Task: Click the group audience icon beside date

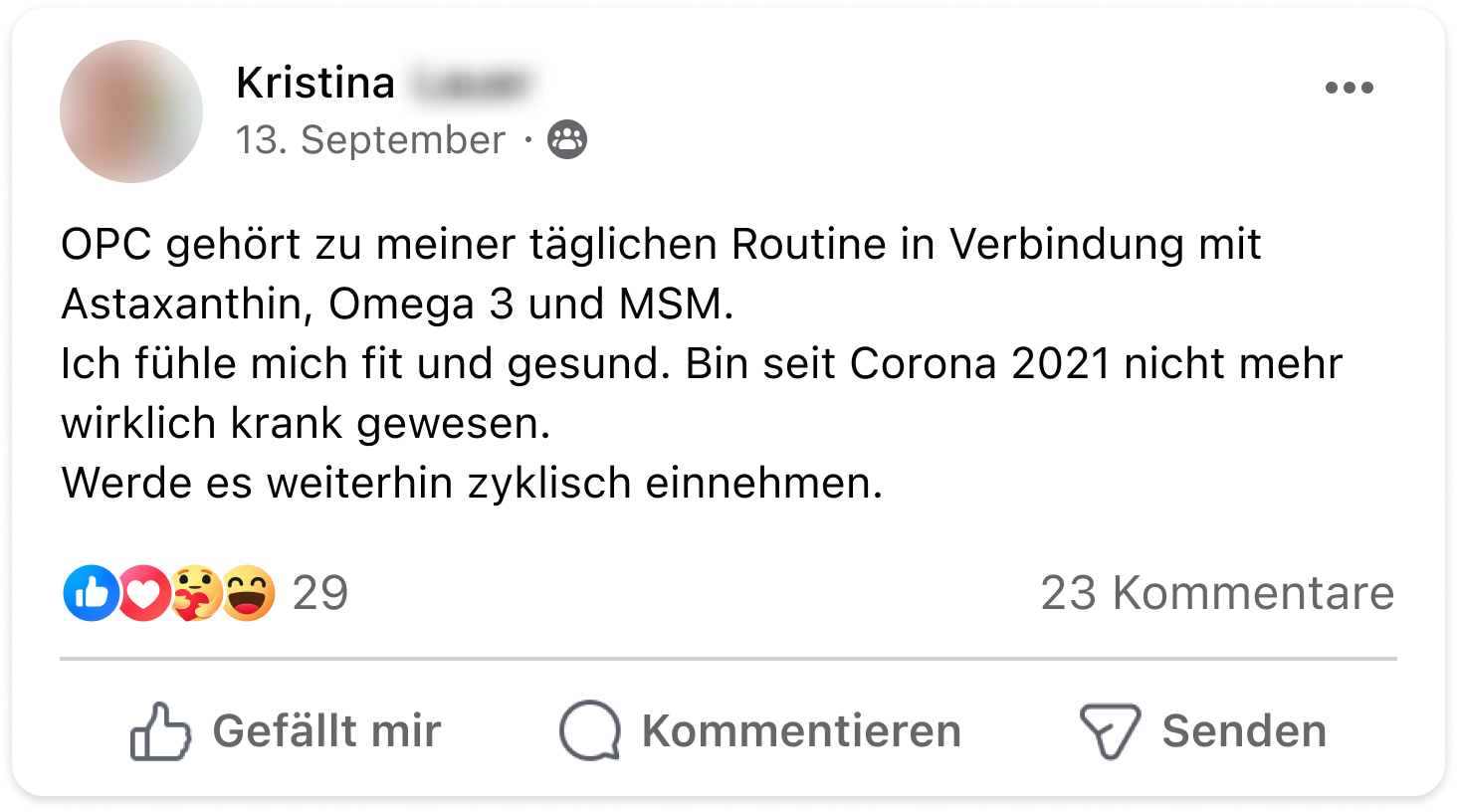Action: [x=567, y=140]
